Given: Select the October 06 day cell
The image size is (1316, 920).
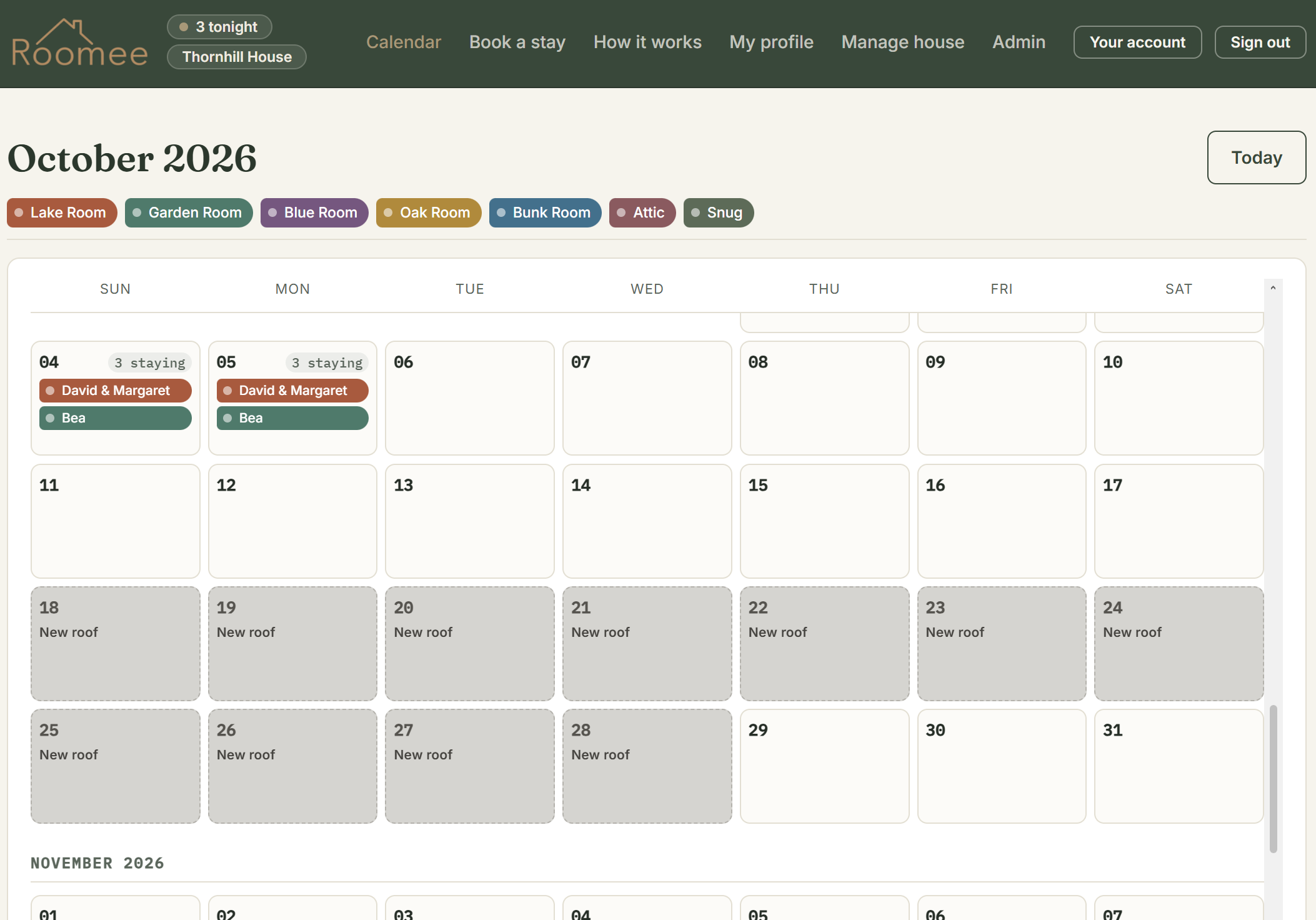Looking at the screenshot, I should click(x=470, y=398).
